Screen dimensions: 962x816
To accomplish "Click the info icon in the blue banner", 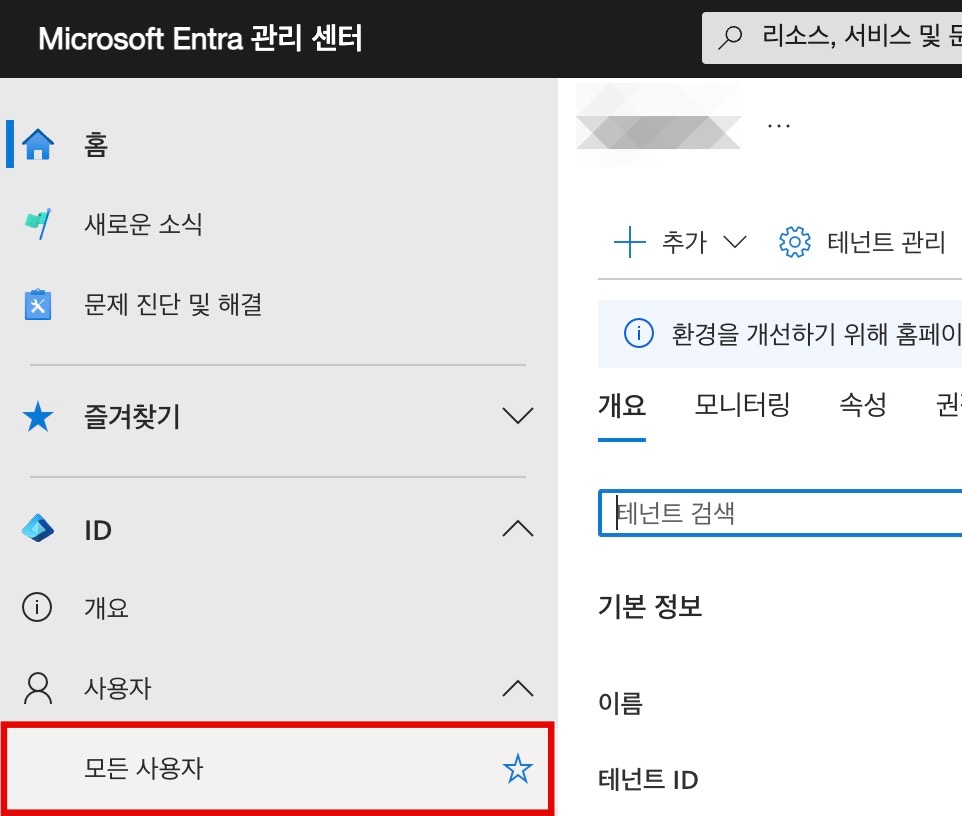I will [x=639, y=333].
